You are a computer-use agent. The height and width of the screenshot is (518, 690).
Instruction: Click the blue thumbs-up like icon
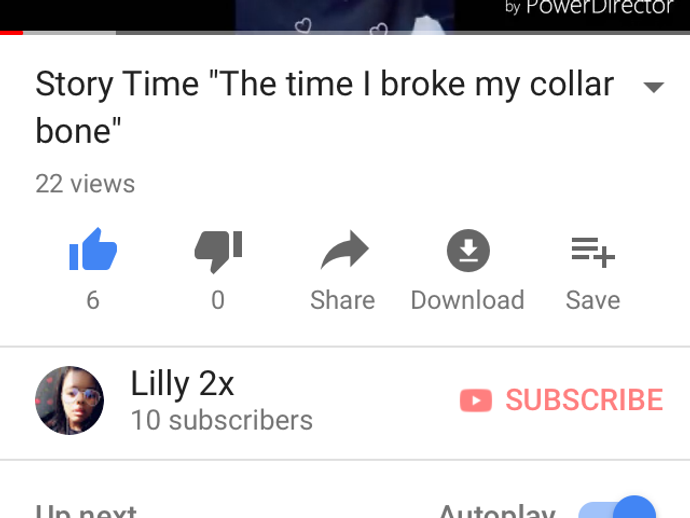tap(93, 249)
